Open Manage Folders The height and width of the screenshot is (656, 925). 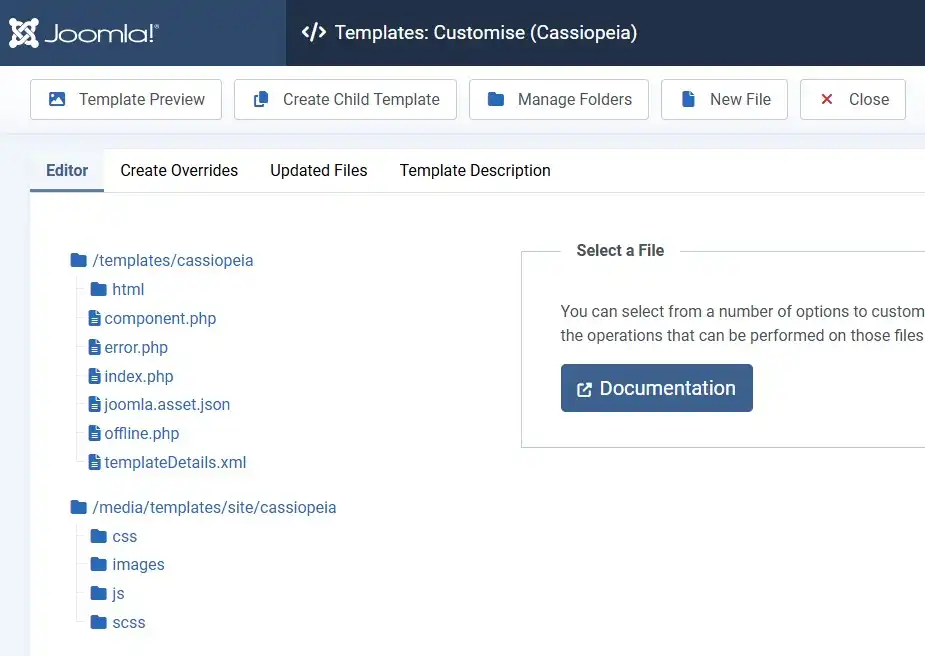(559, 99)
